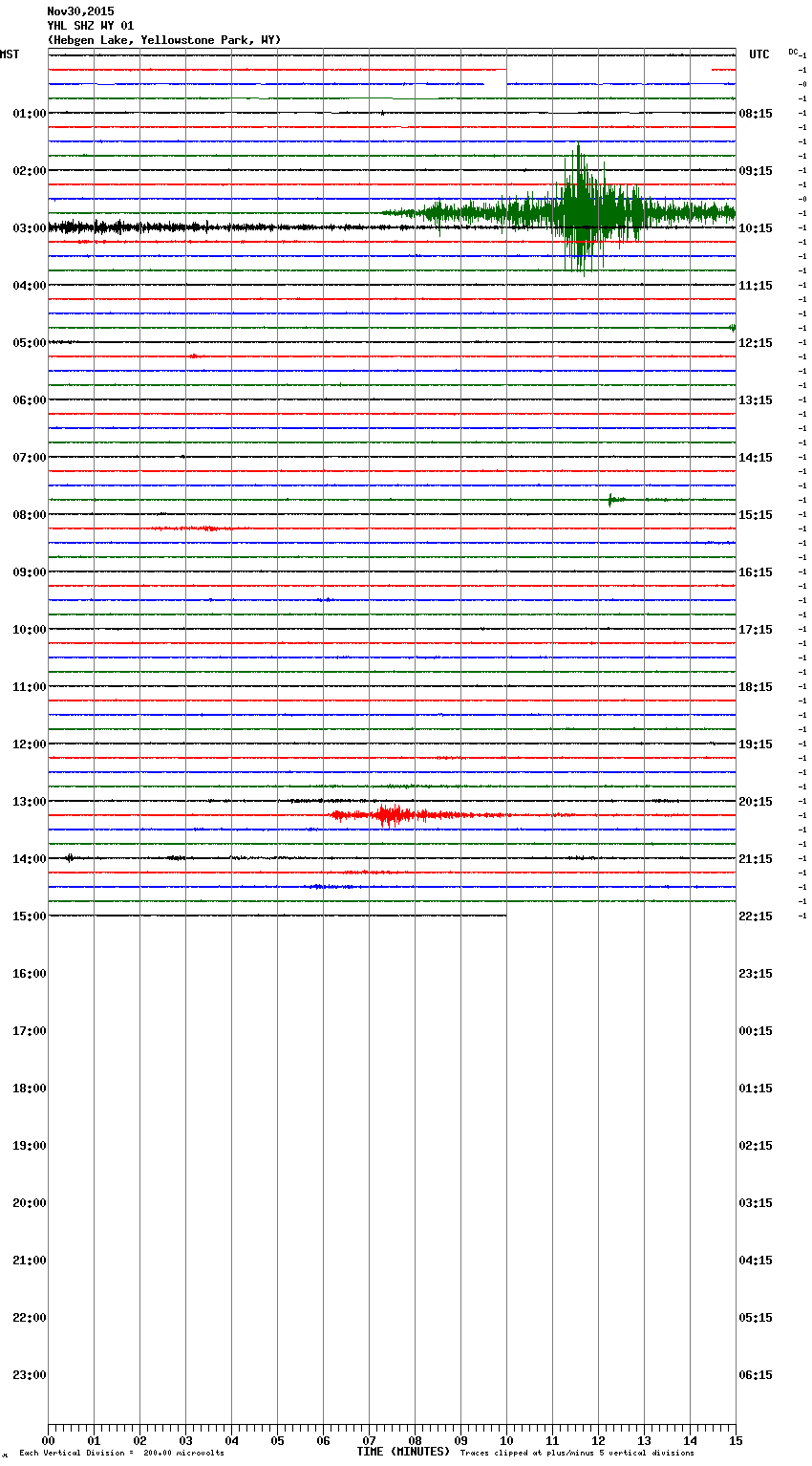Select the "12:00" MST row label
Viewport: 812px width, 1466px height.
tap(30, 744)
